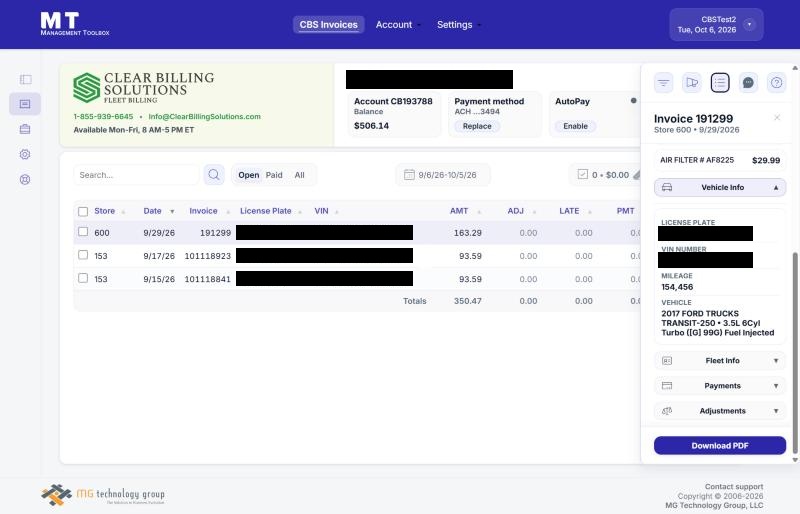The width and height of the screenshot is (800, 514).
Task: Open the filter icon in the right panel
Action: [663, 83]
